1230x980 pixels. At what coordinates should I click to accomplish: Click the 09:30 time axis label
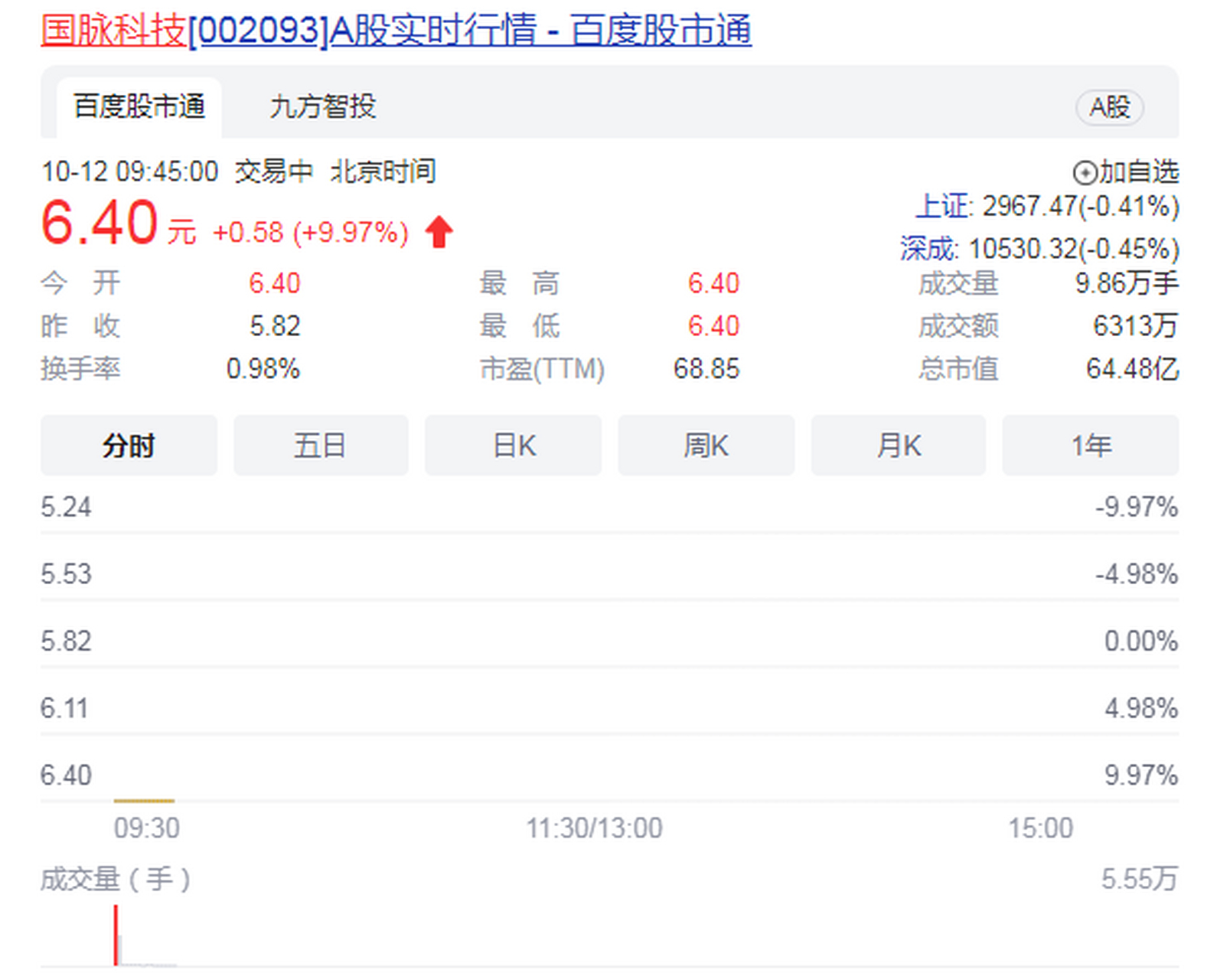point(147,828)
